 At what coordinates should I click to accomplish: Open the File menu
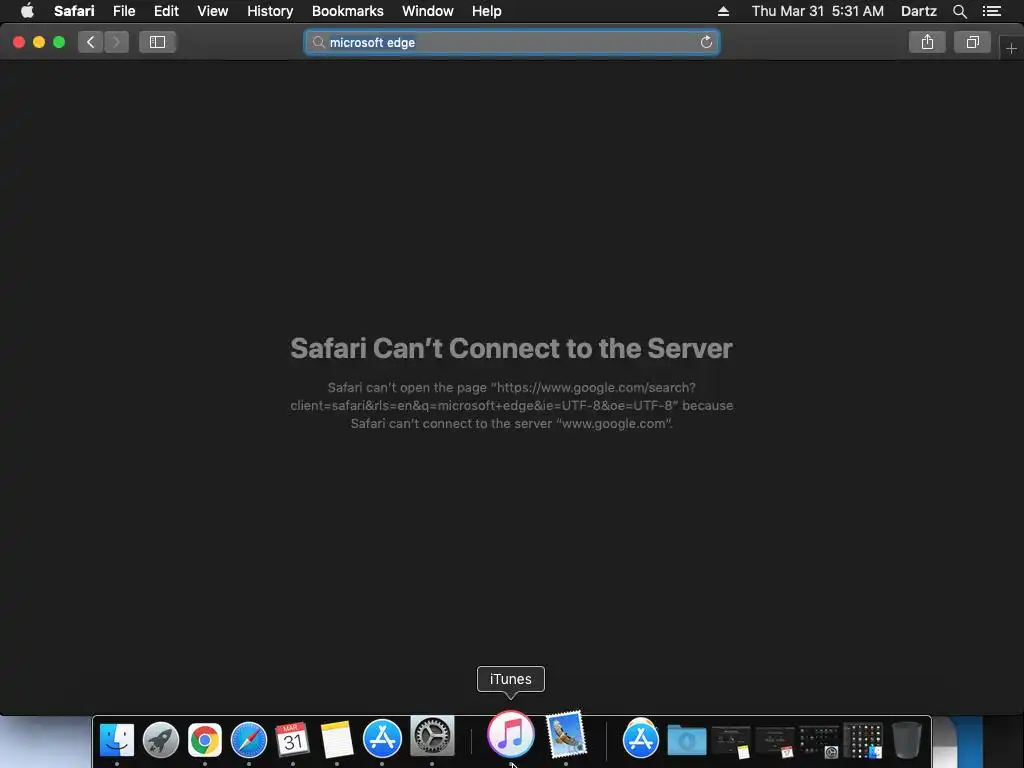tap(124, 11)
